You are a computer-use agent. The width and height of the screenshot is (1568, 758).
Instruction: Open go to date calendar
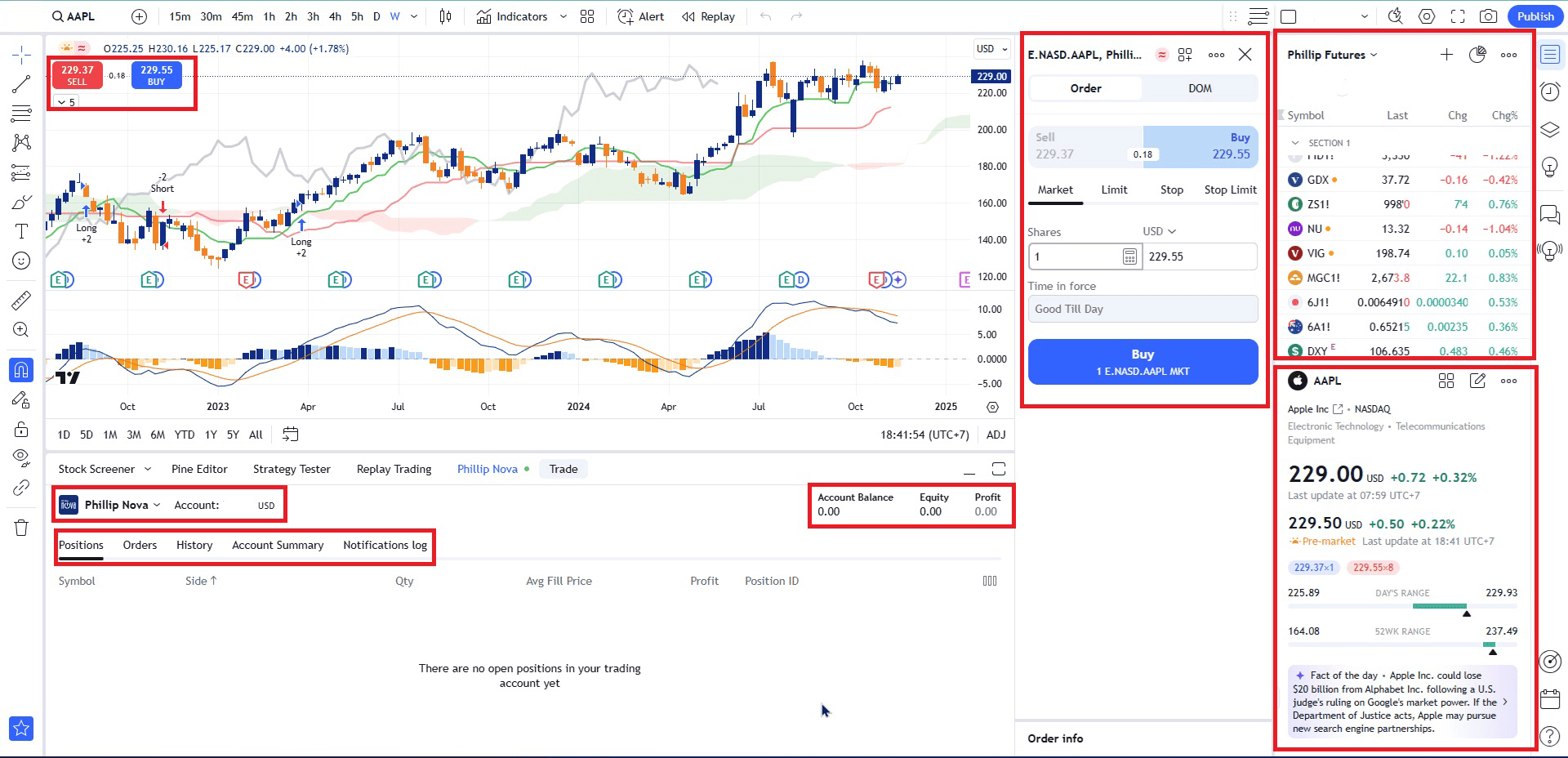click(290, 435)
